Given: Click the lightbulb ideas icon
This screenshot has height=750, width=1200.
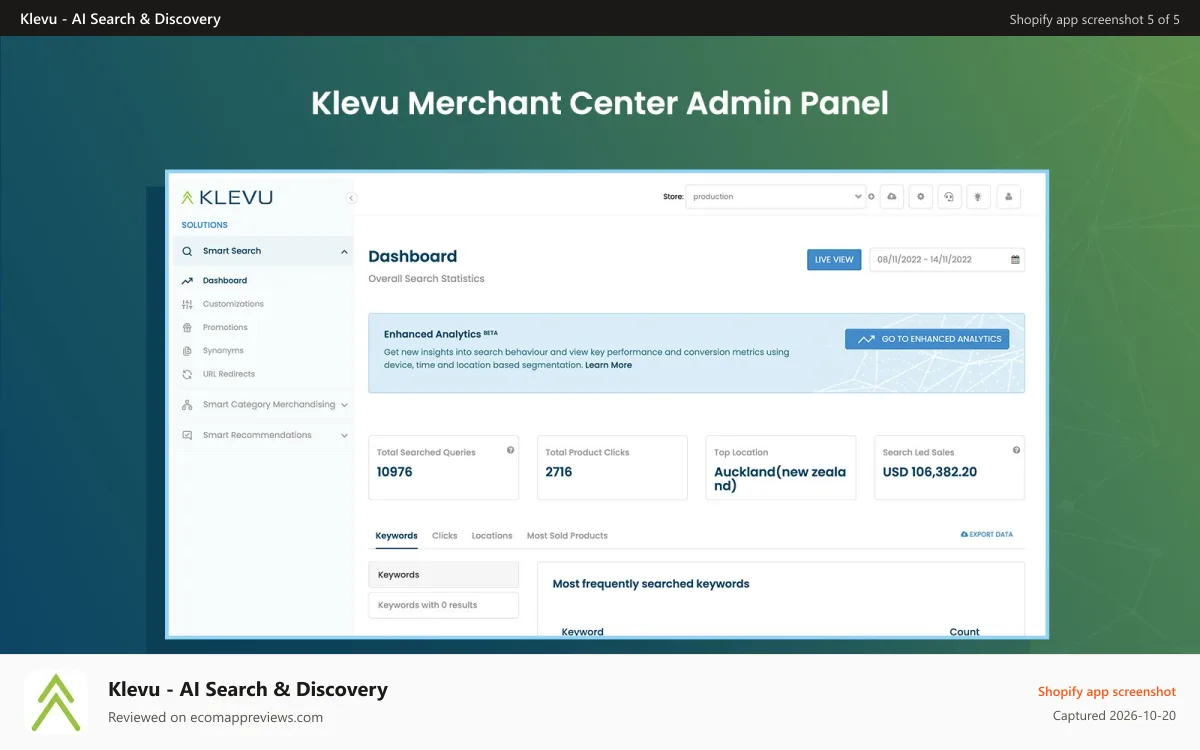Looking at the screenshot, I should 979,197.
